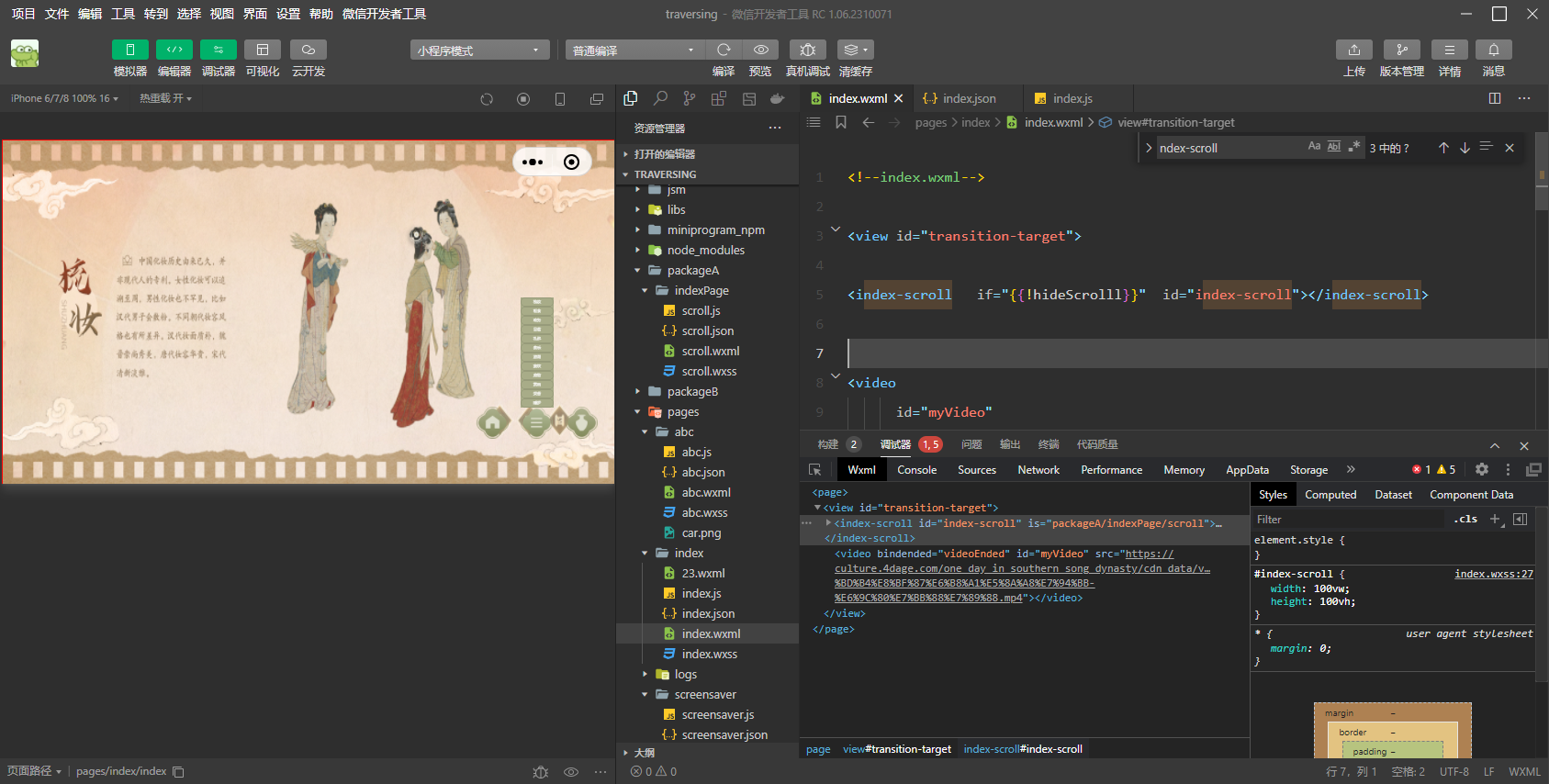
Task: Open the Mini Program mode dropdown
Action: (x=479, y=50)
